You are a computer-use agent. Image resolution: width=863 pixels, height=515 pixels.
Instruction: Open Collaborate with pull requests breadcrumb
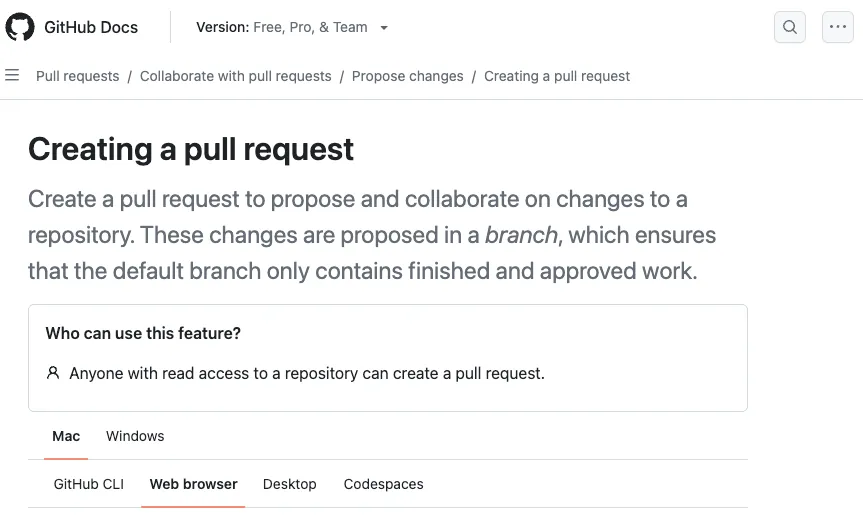235,76
